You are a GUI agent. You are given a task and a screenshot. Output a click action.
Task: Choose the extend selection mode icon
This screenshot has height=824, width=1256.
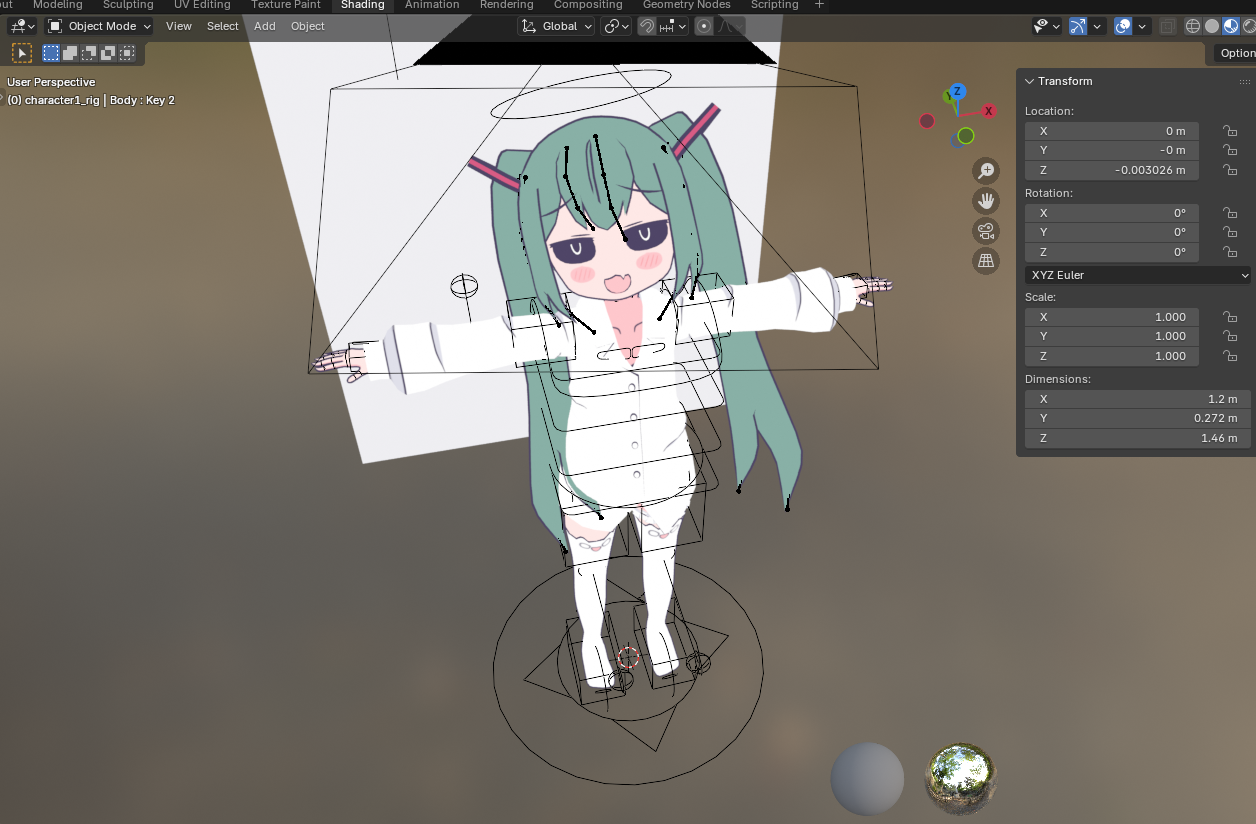click(x=70, y=53)
